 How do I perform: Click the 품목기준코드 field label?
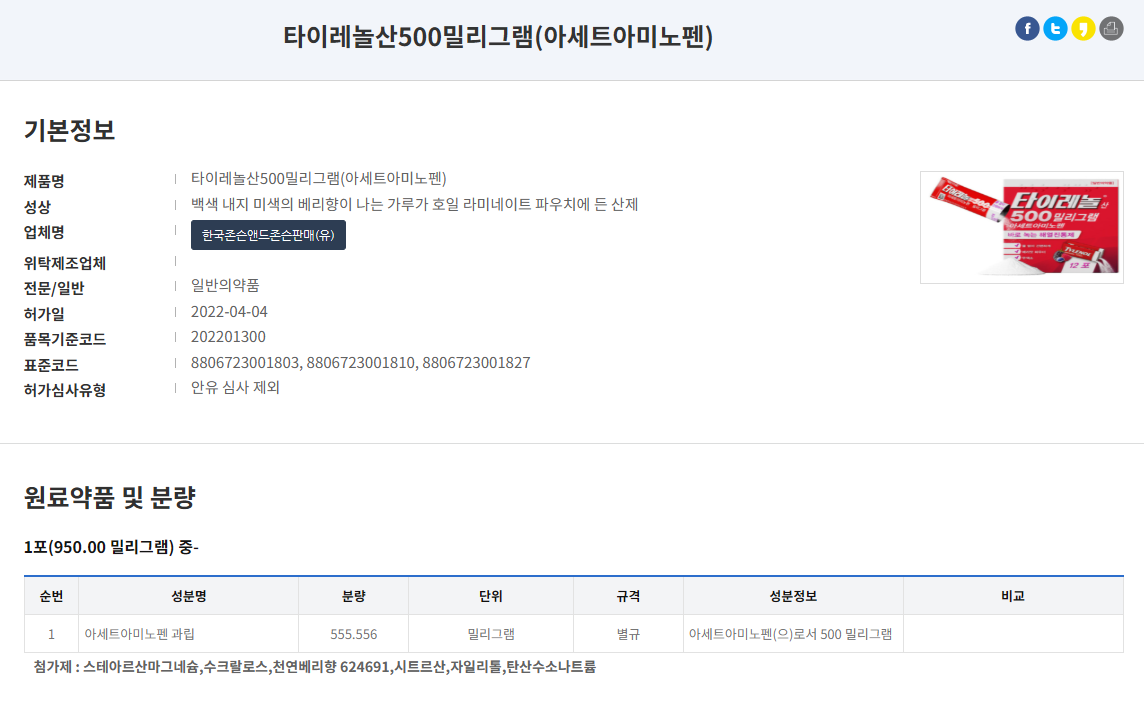pyautogui.click(x=65, y=339)
